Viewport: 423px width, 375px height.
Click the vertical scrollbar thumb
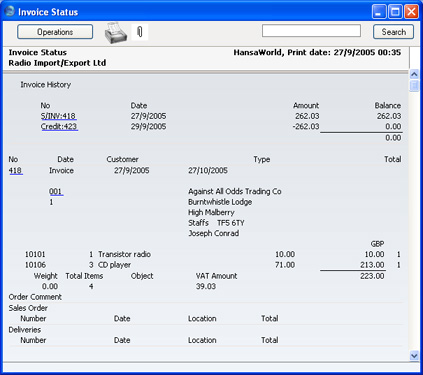pyautogui.click(x=414, y=85)
